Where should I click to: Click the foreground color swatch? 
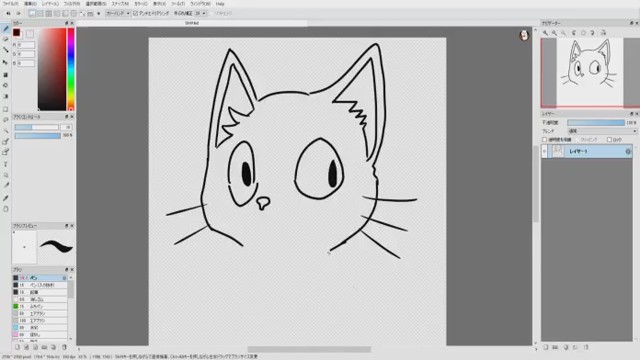point(16,33)
